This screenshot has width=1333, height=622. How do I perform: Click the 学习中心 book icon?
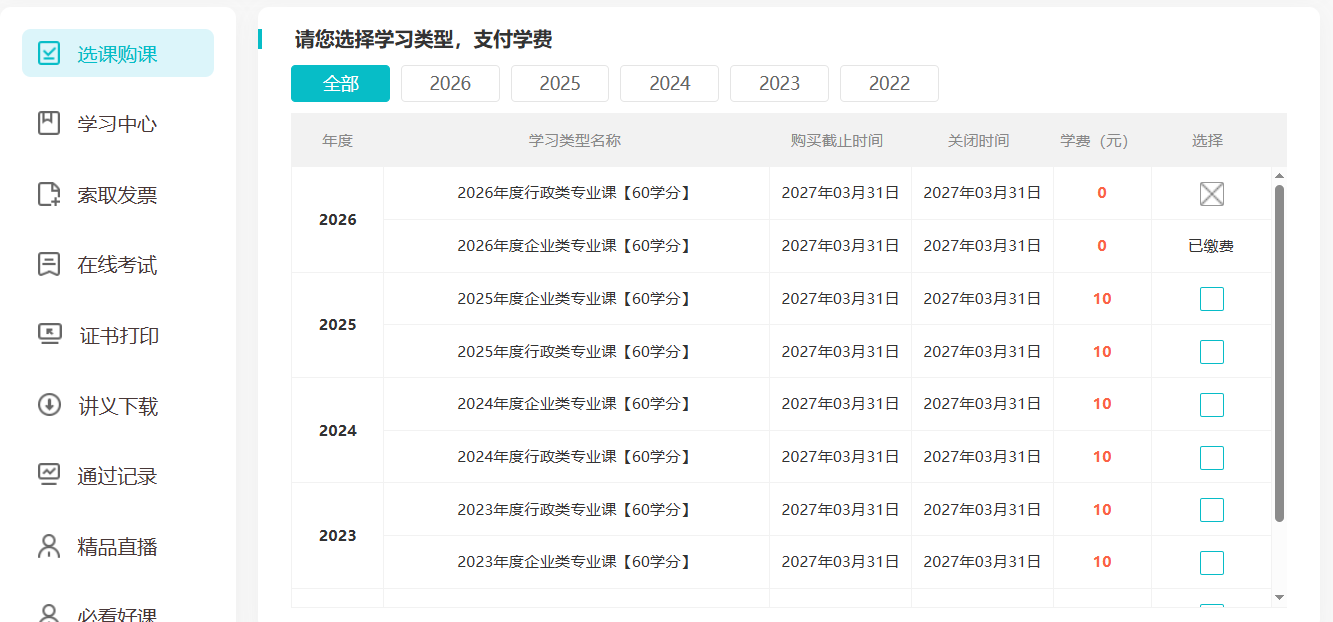point(49,124)
